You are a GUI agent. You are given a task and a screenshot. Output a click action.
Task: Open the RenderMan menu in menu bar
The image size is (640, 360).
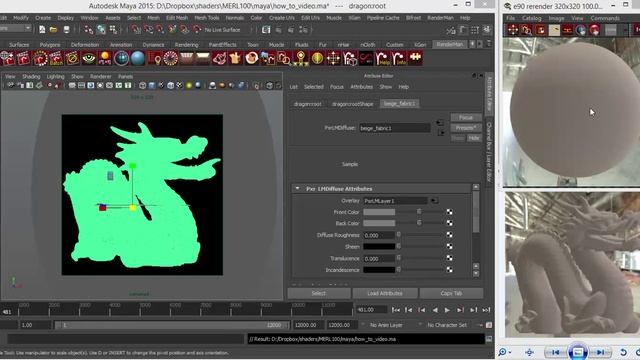pos(440,18)
